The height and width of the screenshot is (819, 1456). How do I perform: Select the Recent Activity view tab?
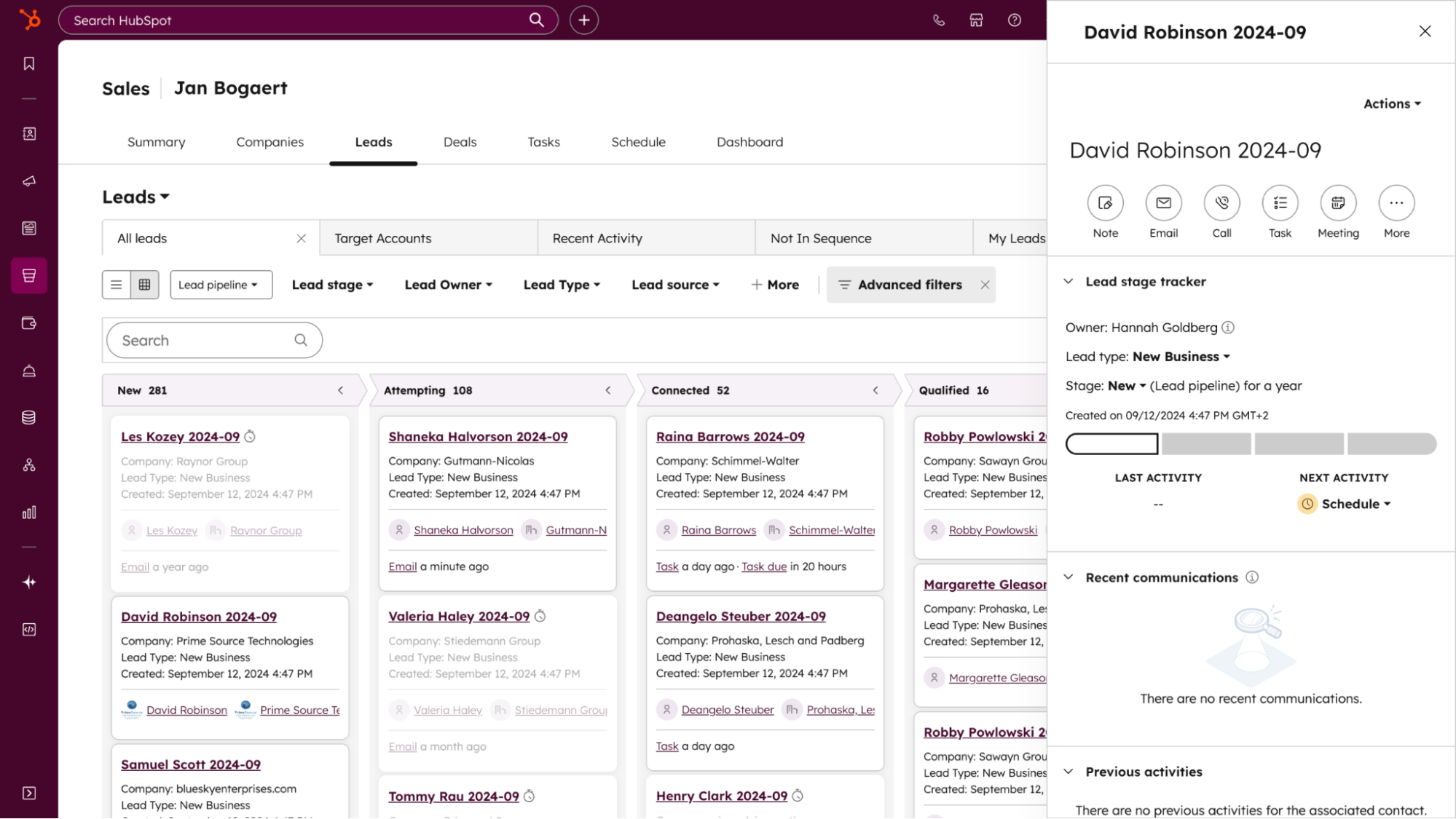pos(647,238)
